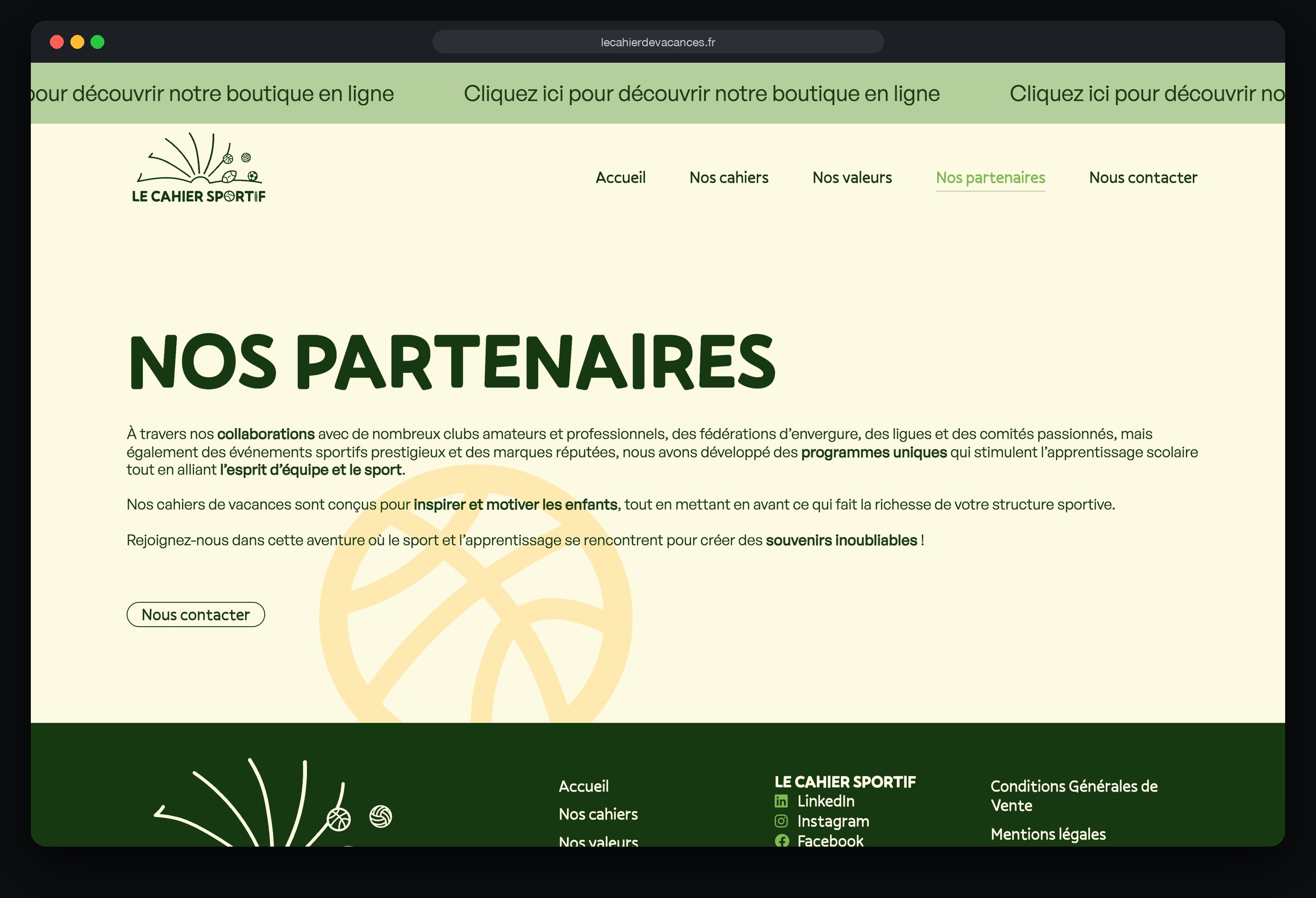Open the footer LinkedIn text link

click(826, 801)
